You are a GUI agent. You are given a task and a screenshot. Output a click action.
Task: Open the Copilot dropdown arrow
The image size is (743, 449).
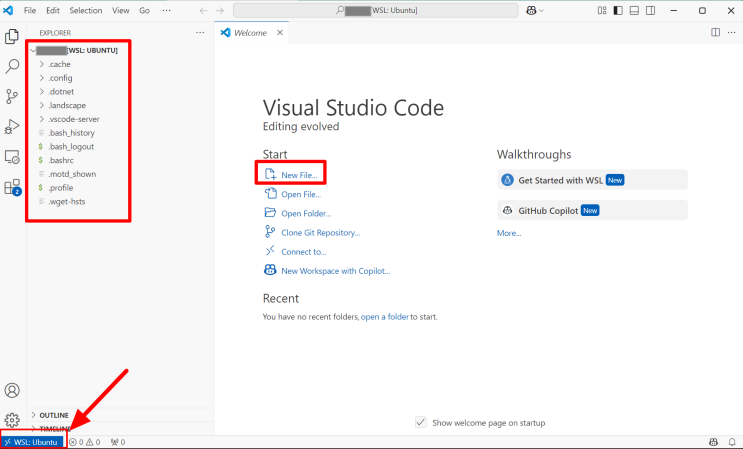541,10
